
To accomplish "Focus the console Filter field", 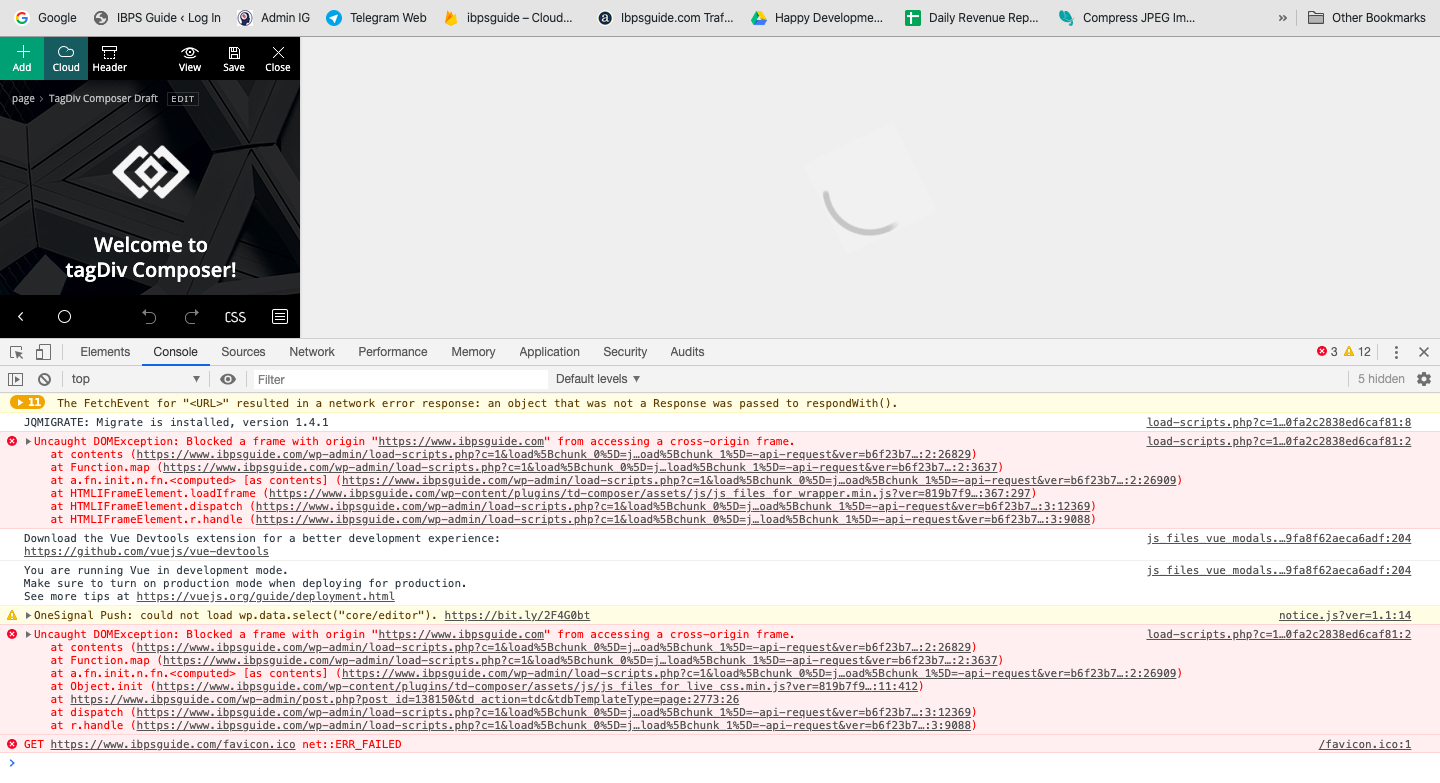I will click(x=399, y=379).
